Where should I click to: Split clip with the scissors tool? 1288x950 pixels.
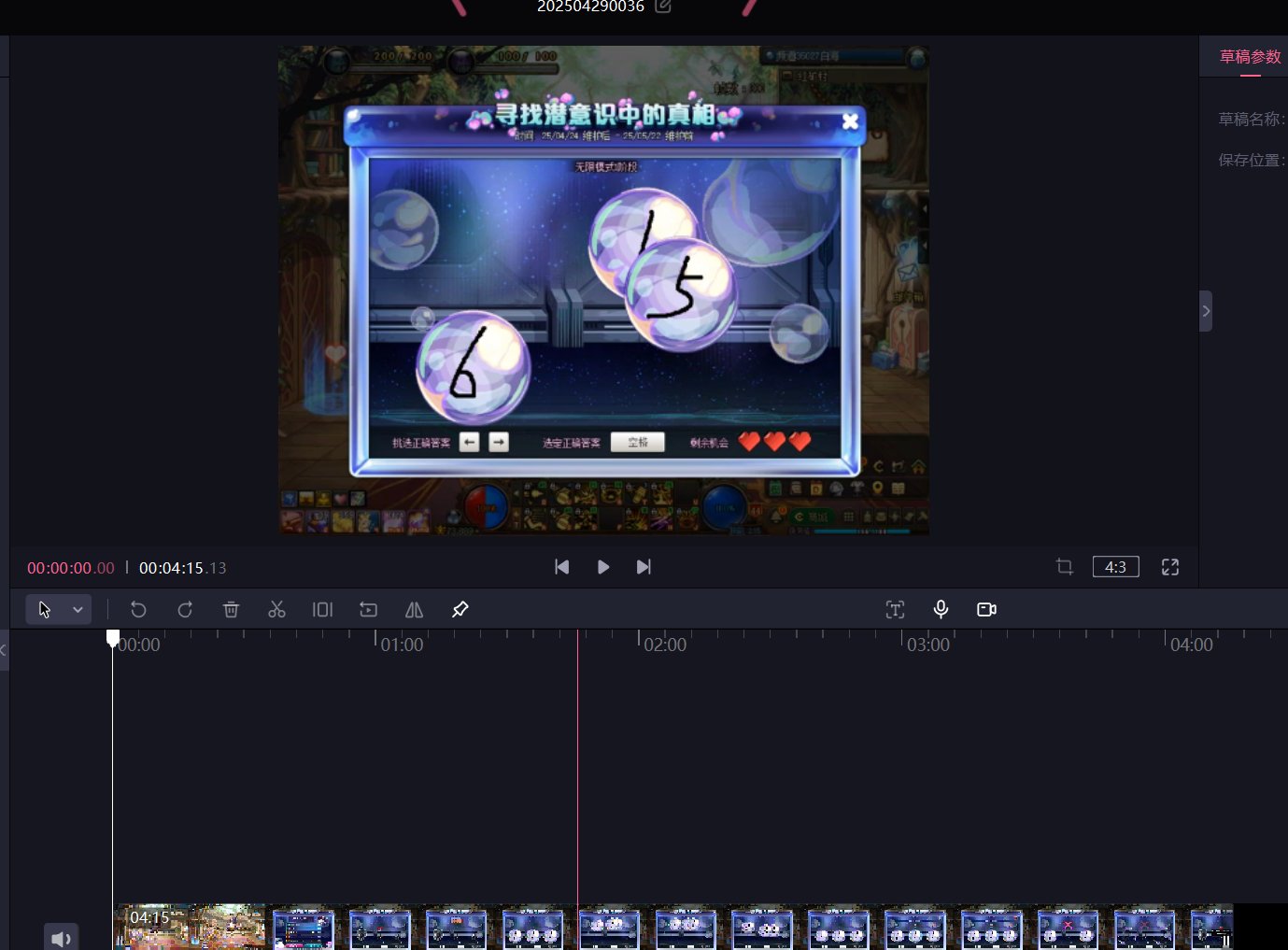point(276,610)
